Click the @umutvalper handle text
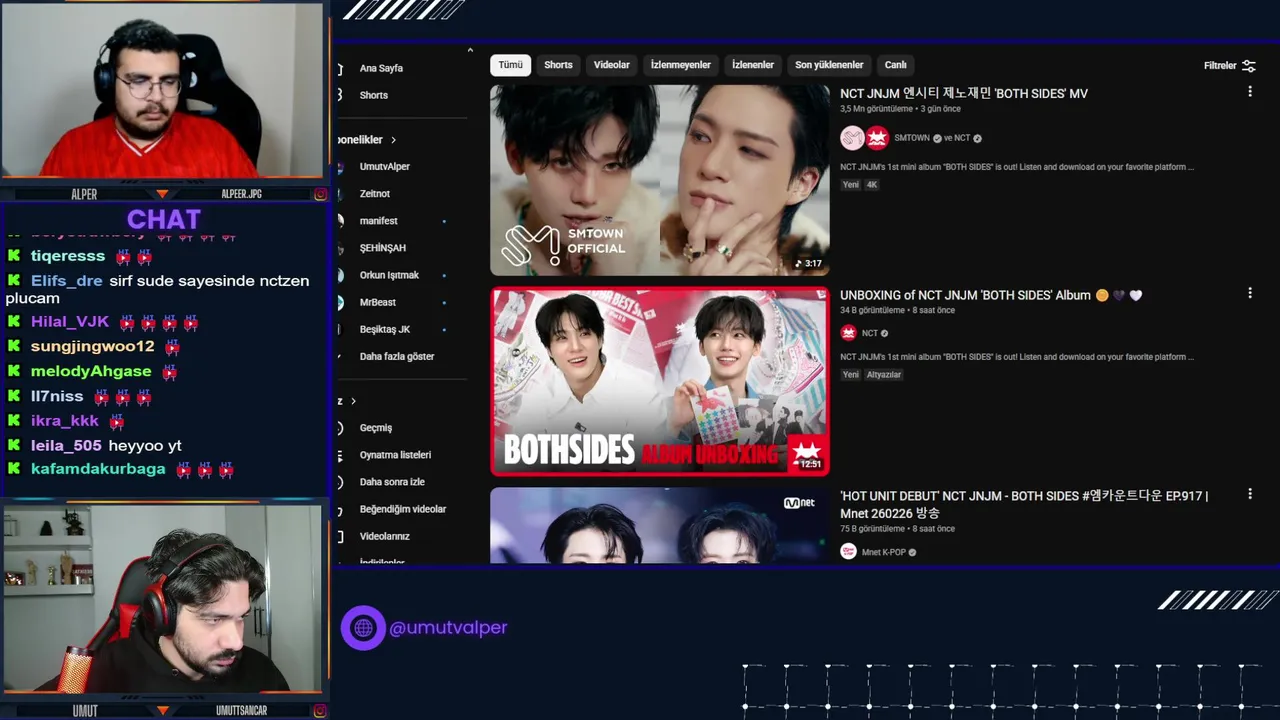The image size is (1280, 720). [448, 628]
